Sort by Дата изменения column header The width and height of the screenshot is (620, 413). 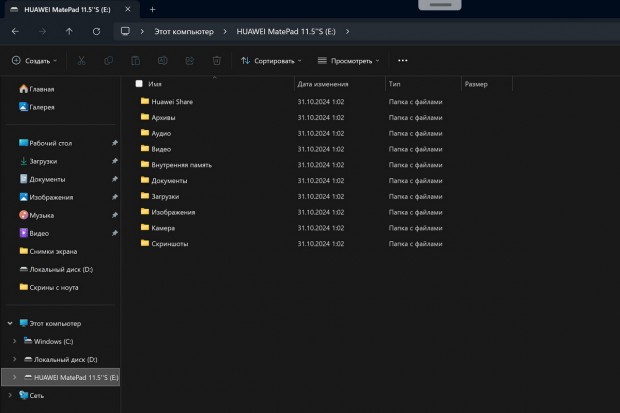coord(323,84)
